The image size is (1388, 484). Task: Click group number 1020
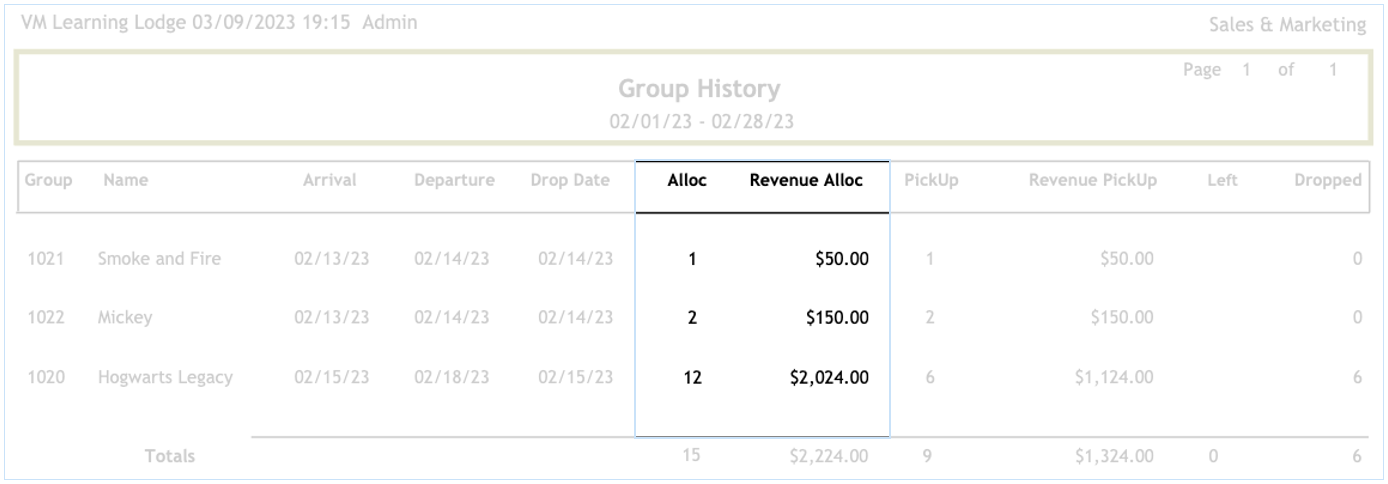pos(47,378)
